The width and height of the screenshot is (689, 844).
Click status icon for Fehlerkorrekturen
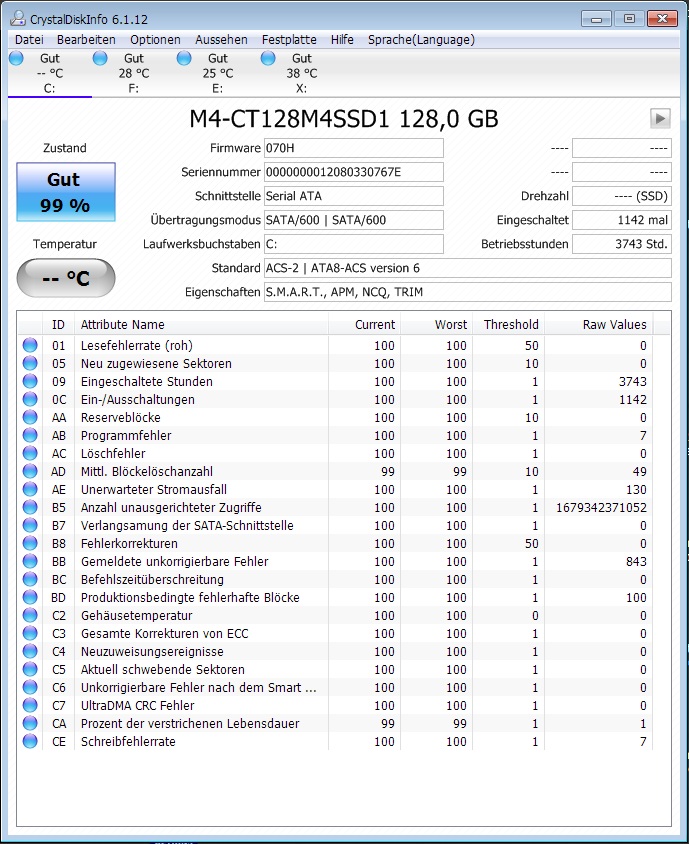pos(30,543)
